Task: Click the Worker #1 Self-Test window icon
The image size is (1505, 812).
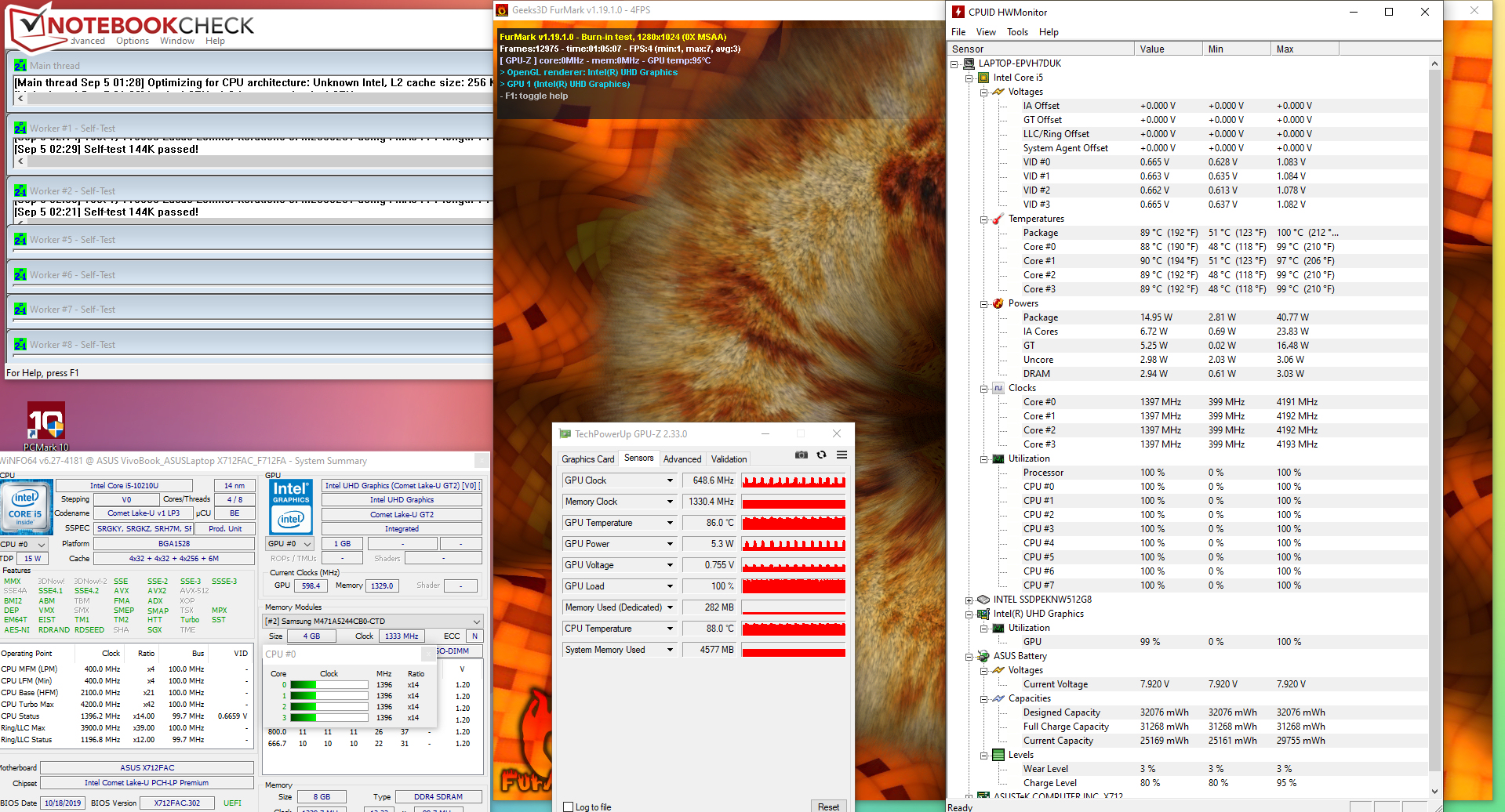Action: [x=20, y=128]
